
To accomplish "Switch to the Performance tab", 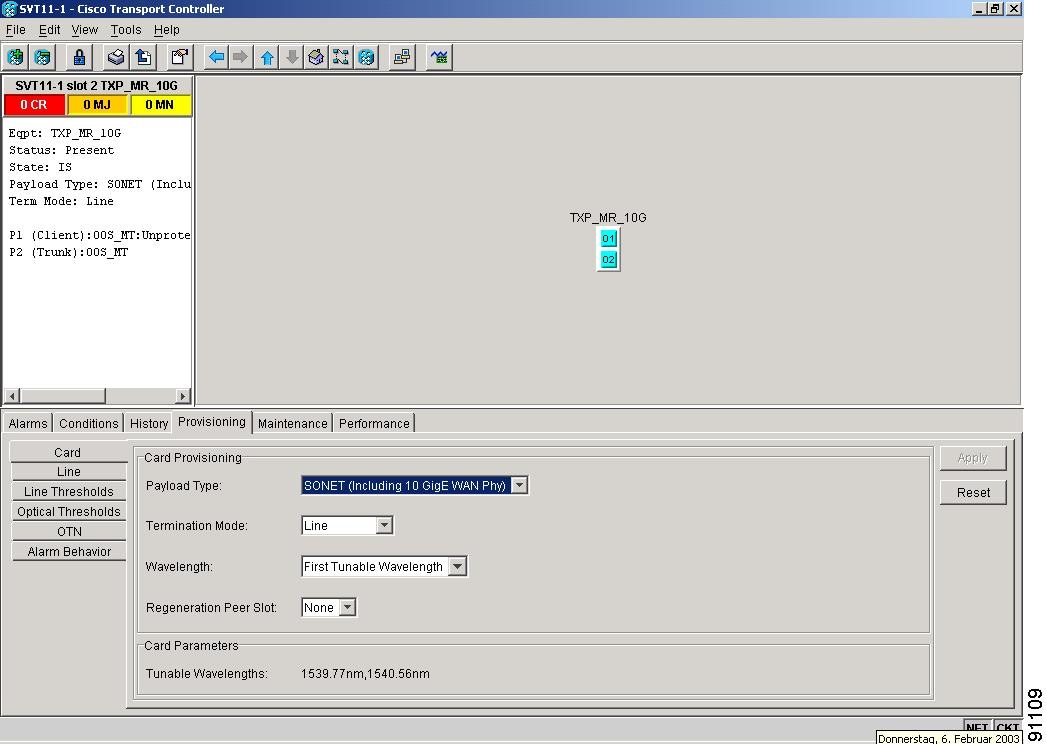I will click(374, 424).
